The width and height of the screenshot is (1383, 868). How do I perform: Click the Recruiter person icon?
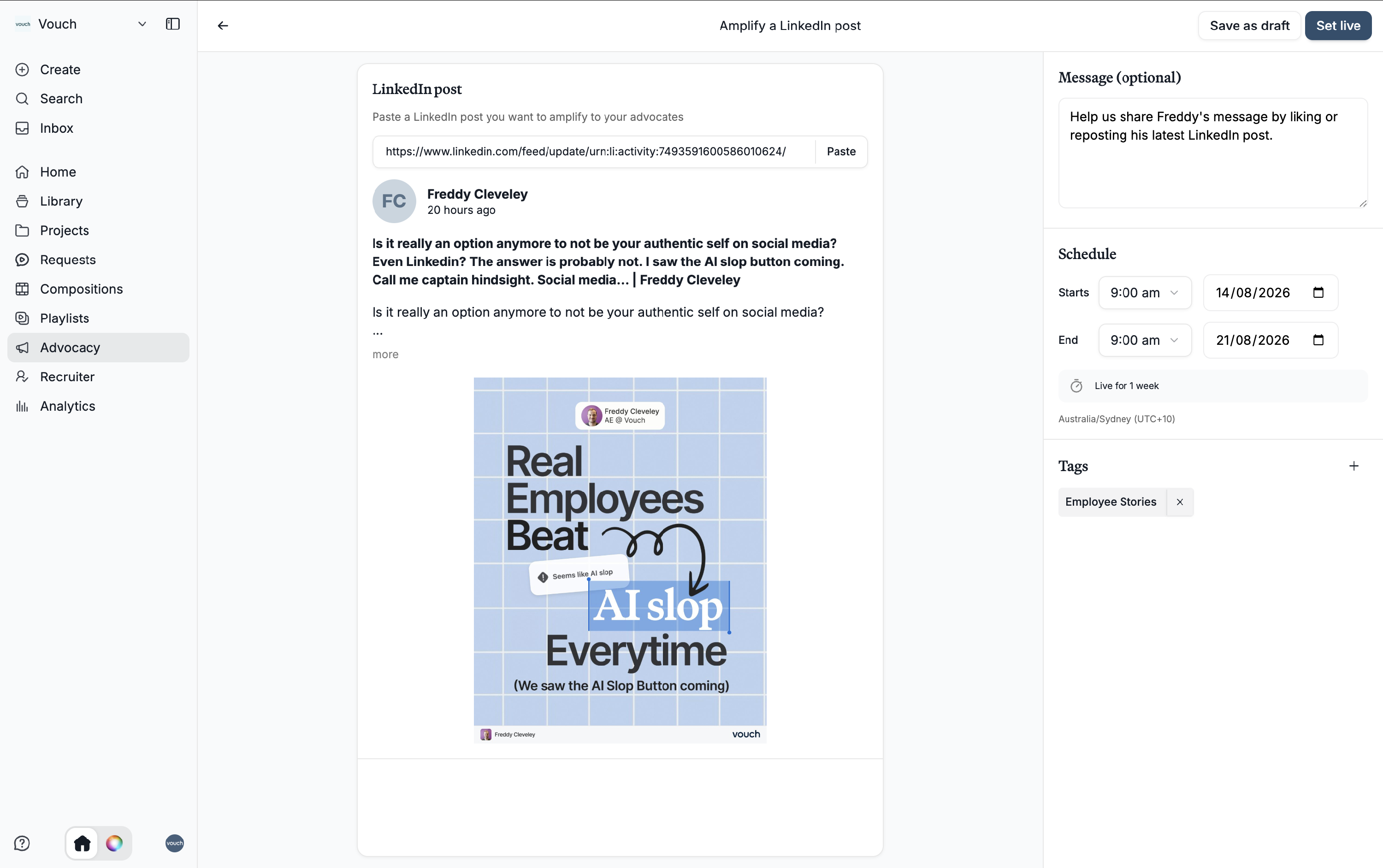pyautogui.click(x=22, y=377)
